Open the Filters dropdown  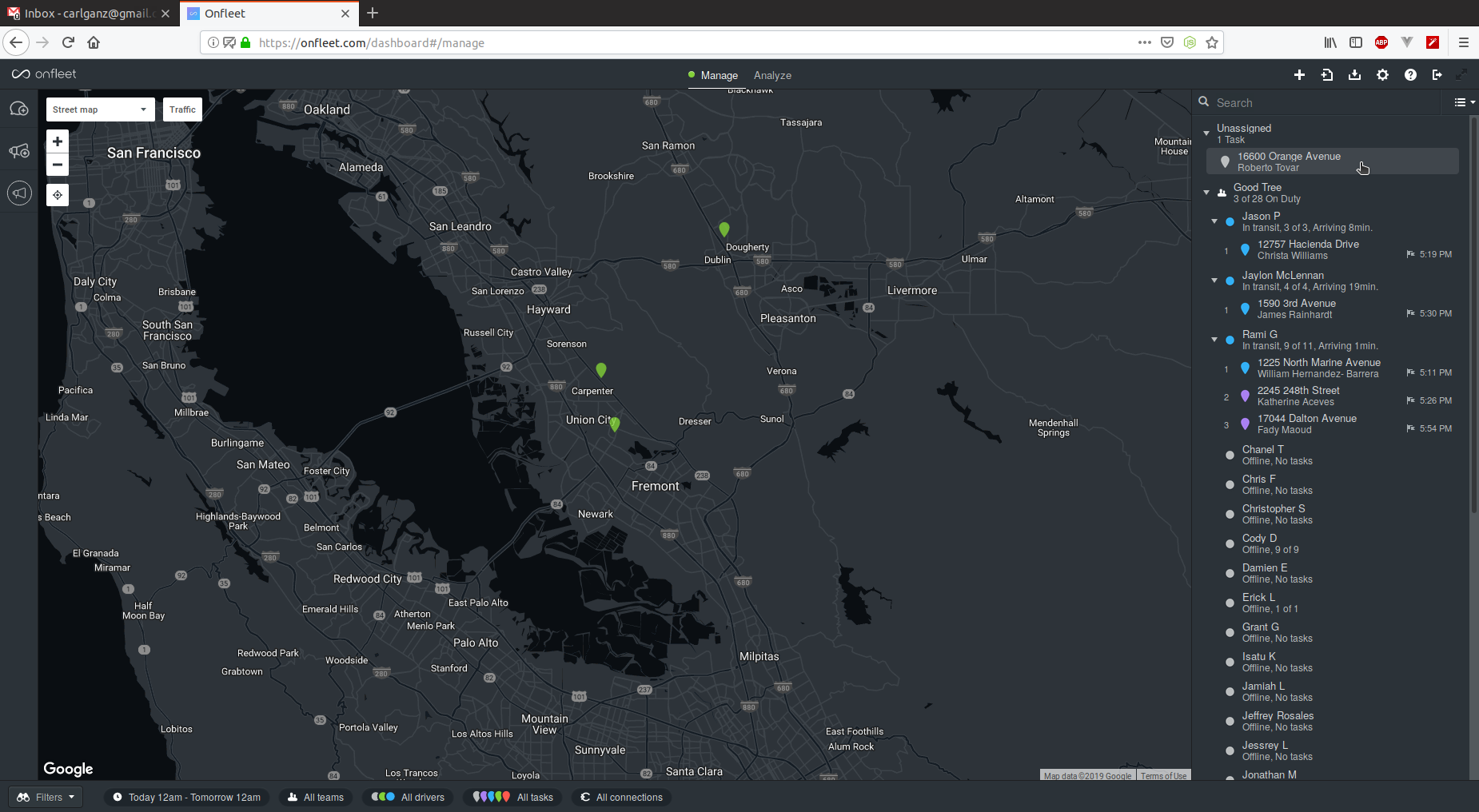[x=46, y=797]
